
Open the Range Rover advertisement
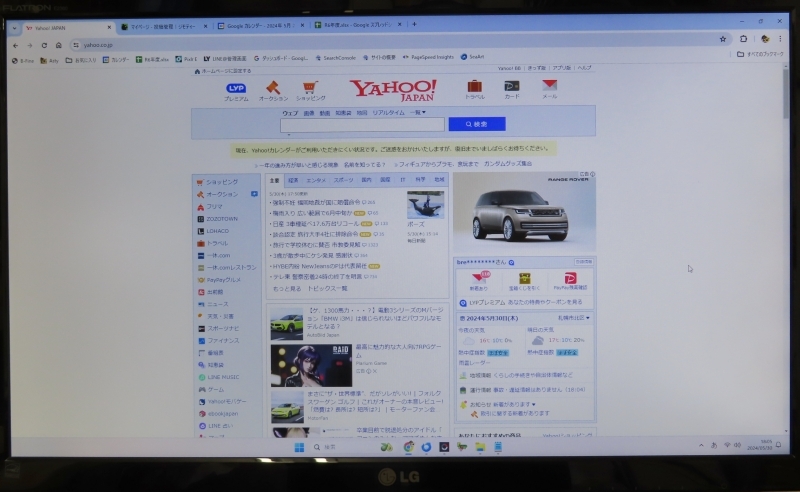[524, 212]
